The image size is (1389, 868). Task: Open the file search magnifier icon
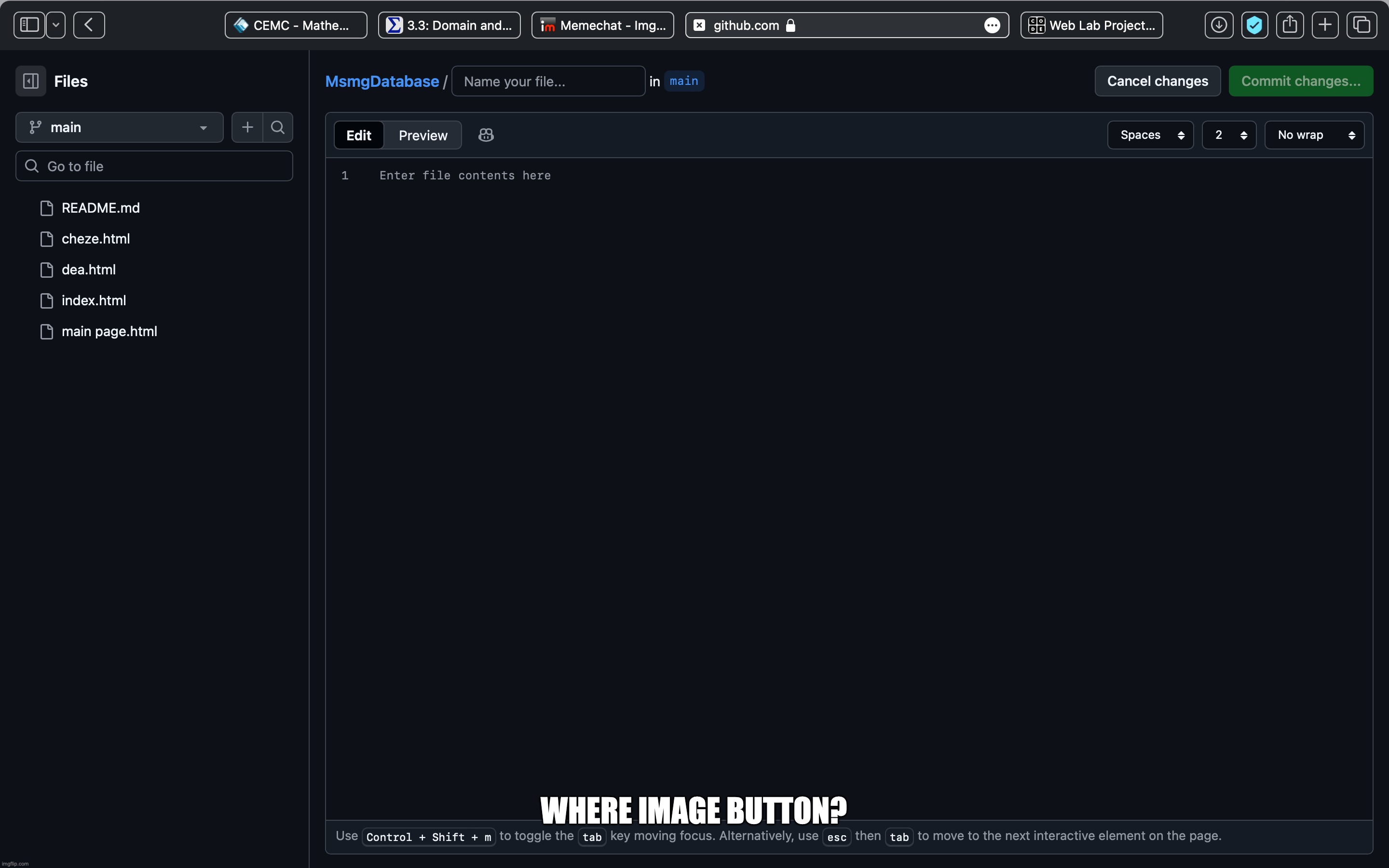pos(278,127)
